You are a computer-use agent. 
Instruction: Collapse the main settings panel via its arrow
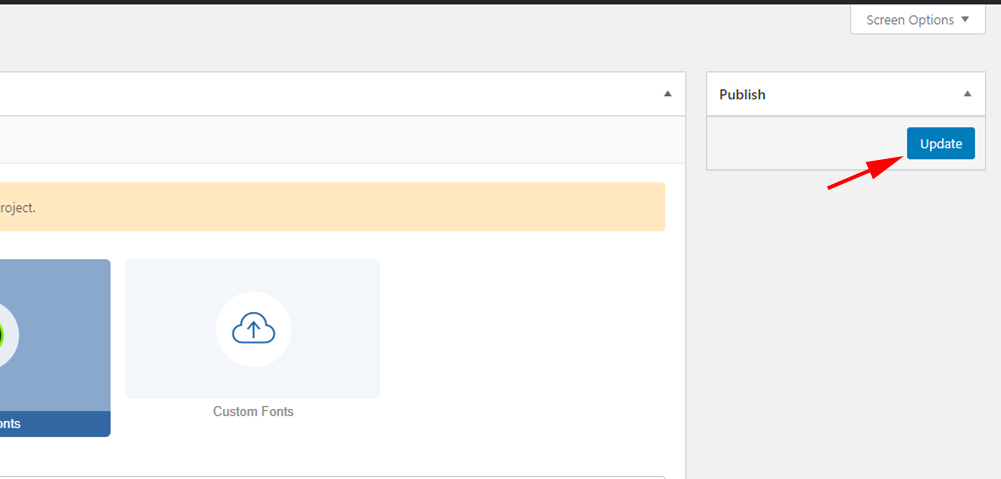point(668,94)
